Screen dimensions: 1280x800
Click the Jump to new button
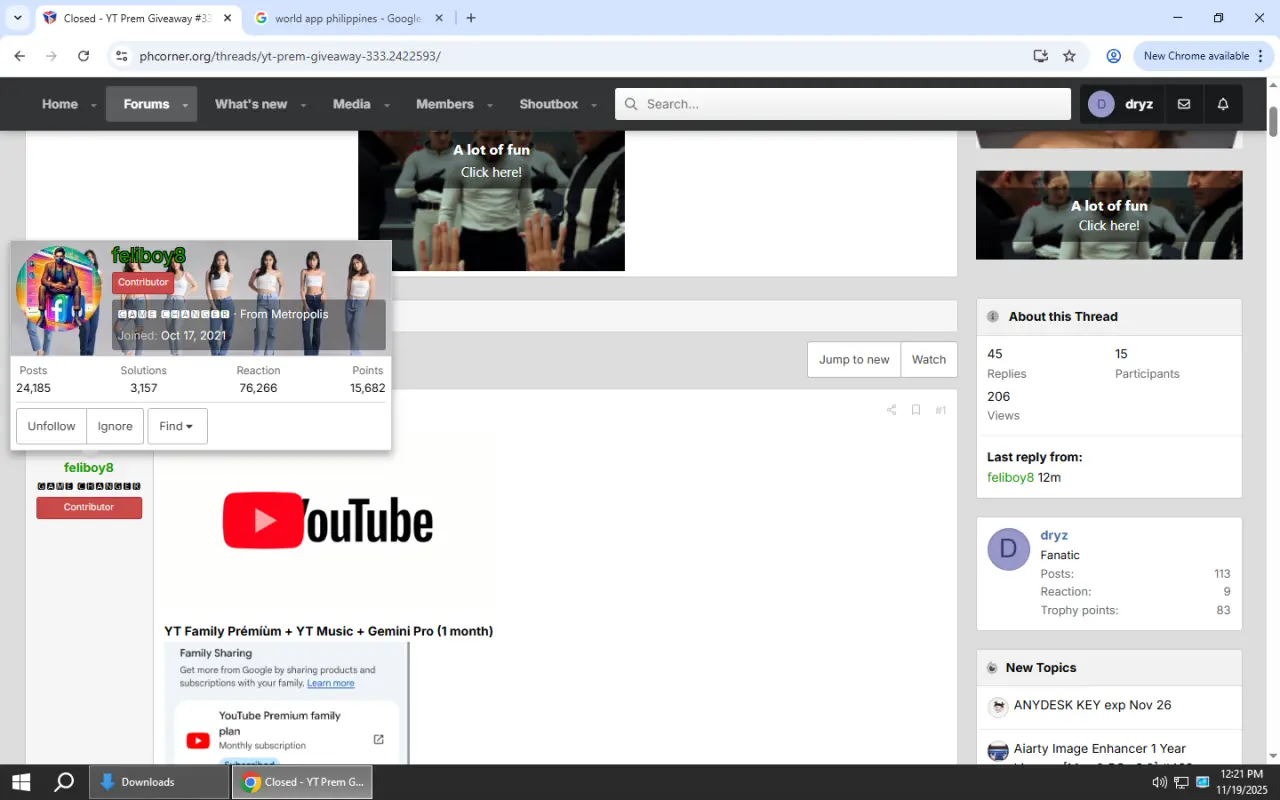pos(854,360)
